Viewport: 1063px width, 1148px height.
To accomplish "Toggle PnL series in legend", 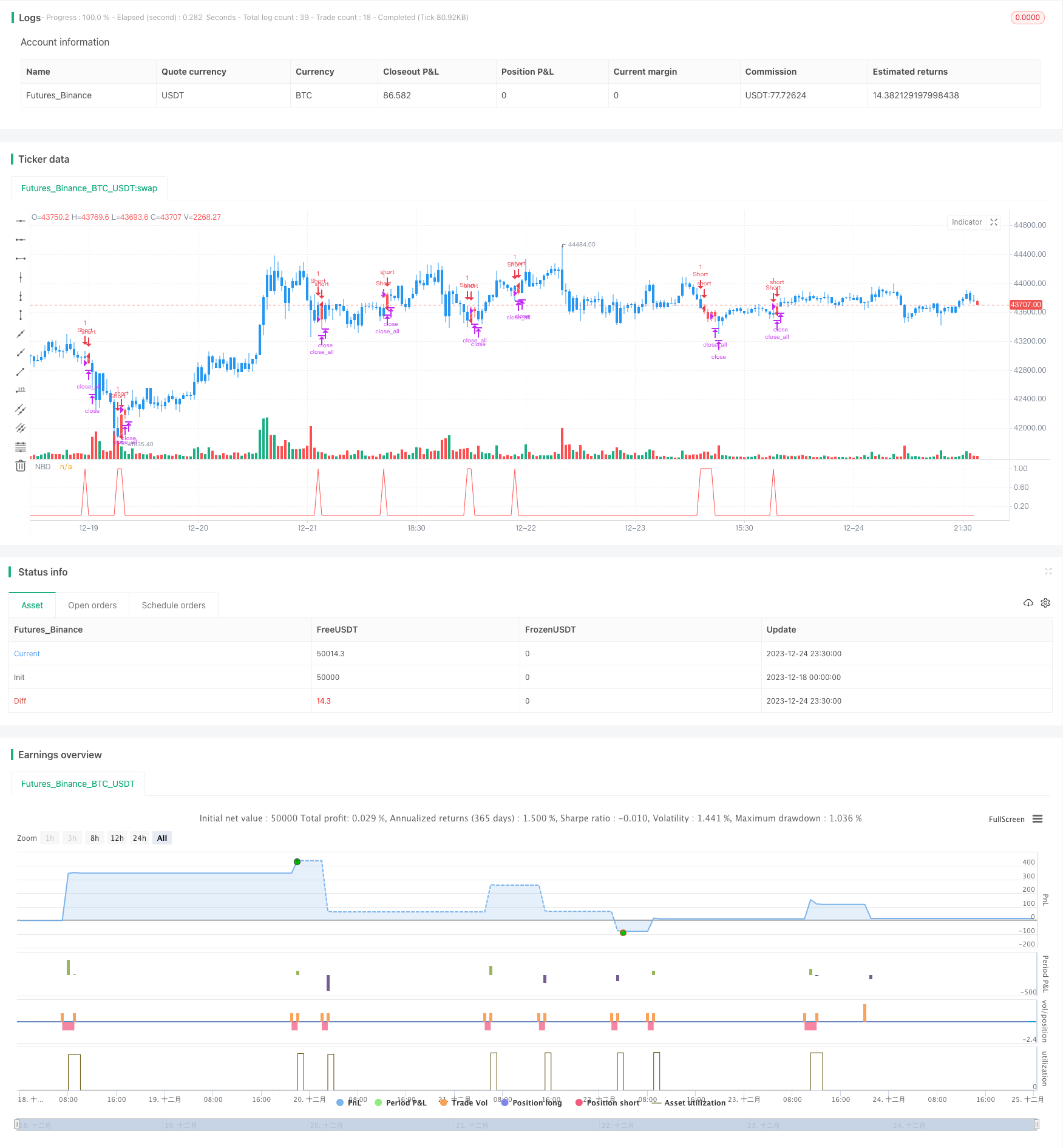I will (349, 1102).
